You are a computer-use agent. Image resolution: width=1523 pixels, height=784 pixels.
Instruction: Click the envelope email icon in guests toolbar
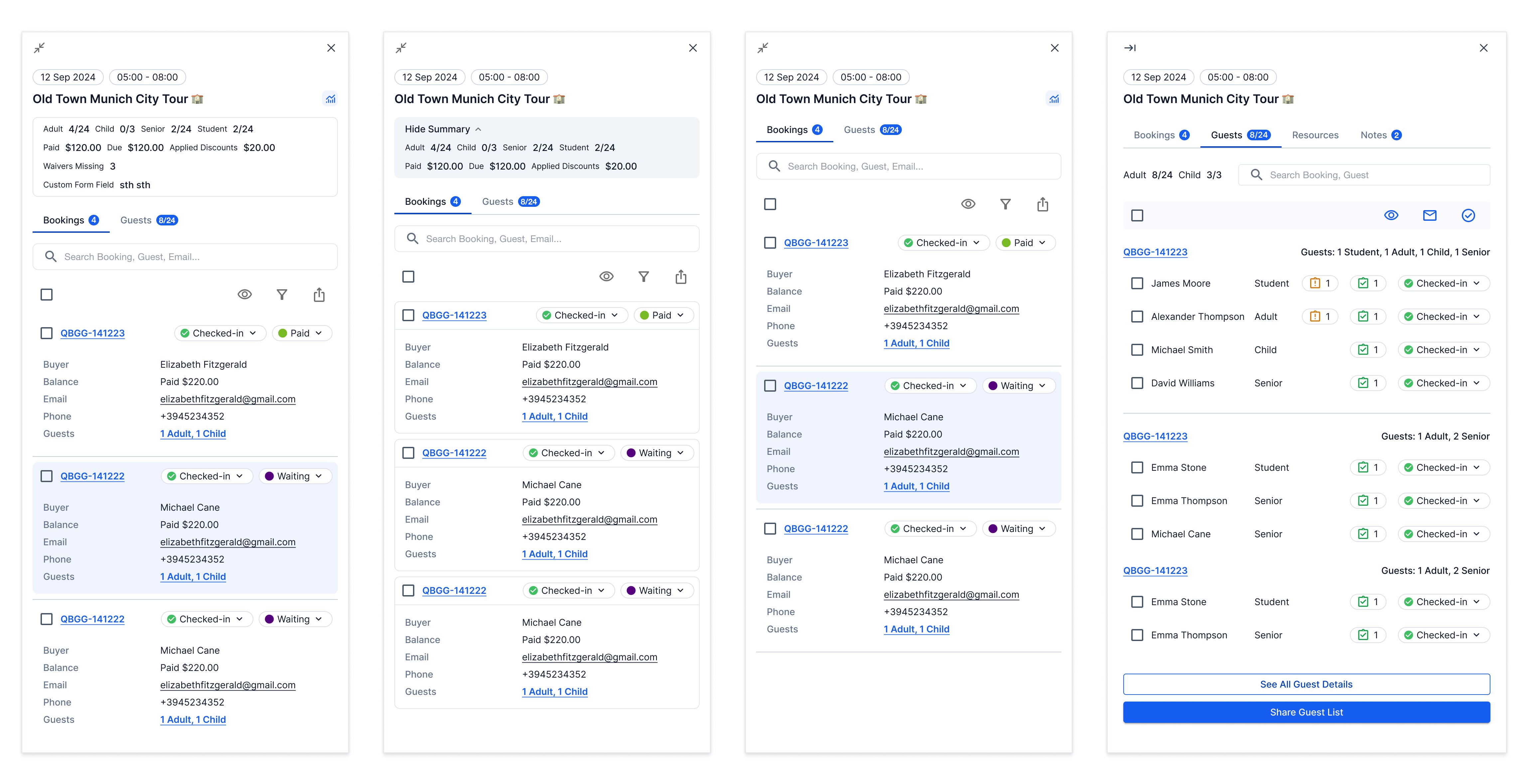1429,216
